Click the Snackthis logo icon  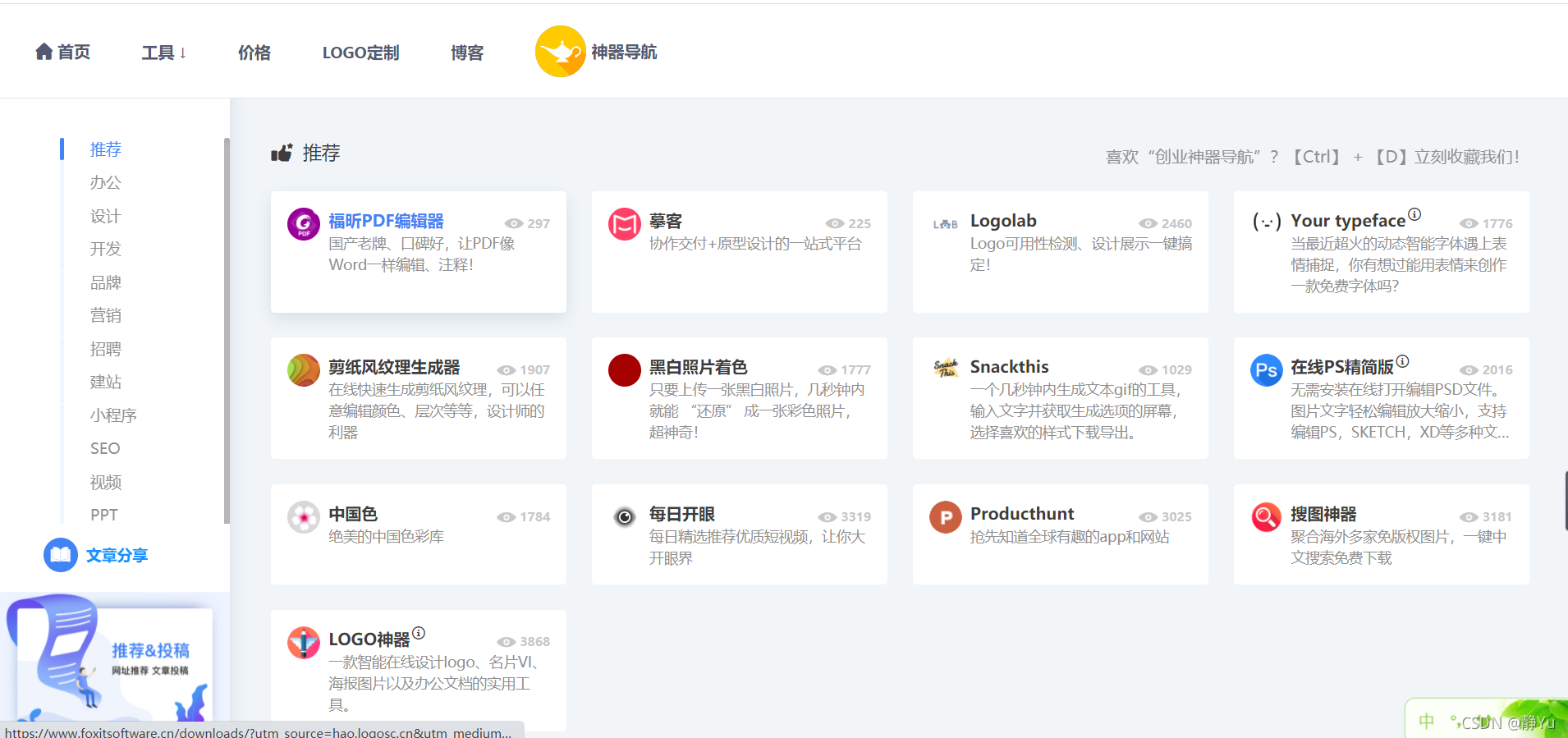[x=946, y=369]
